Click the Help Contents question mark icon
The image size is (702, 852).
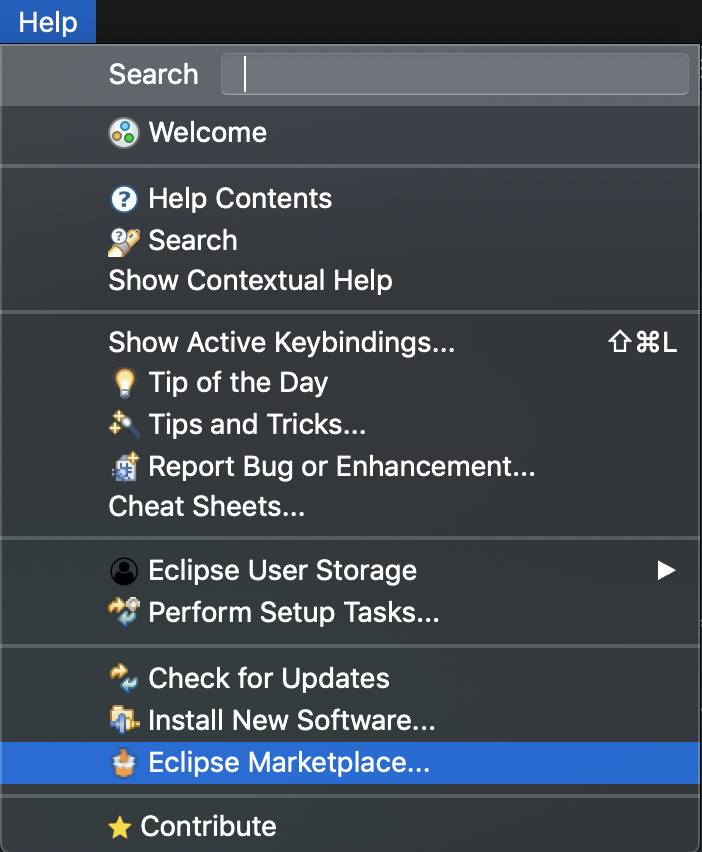[123, 199]
